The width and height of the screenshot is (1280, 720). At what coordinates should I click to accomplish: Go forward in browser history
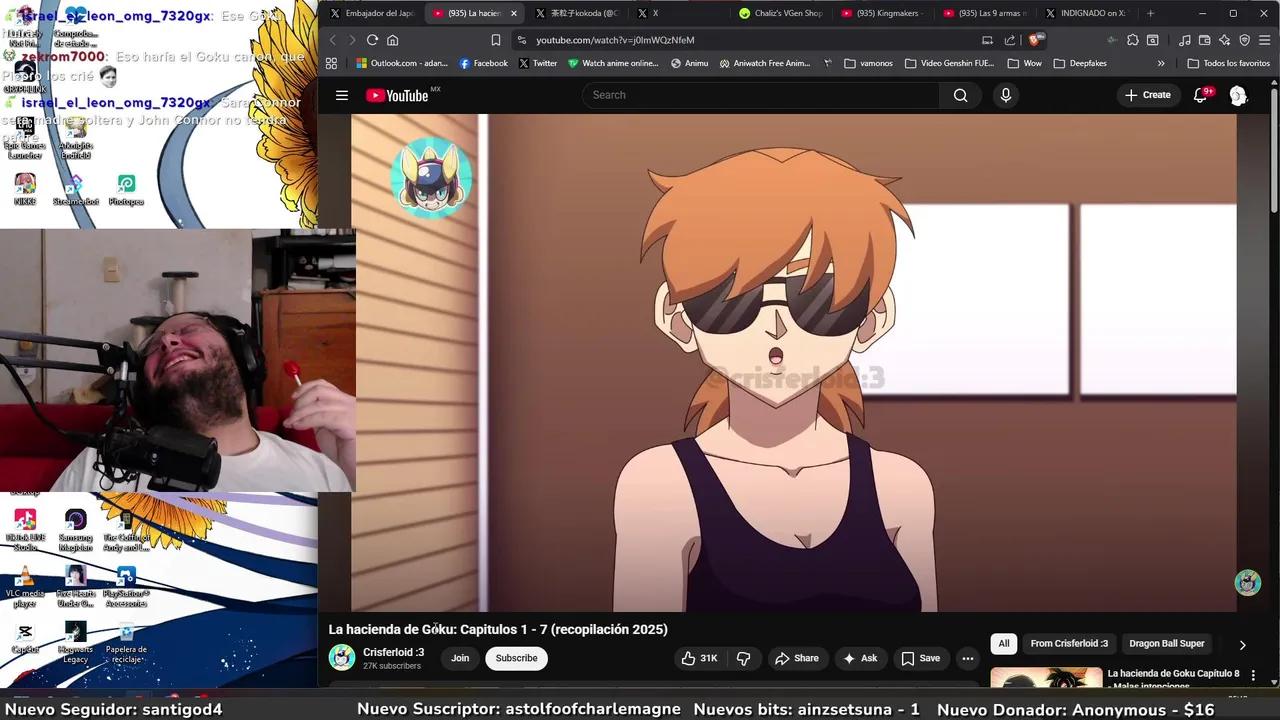point(351,40)
